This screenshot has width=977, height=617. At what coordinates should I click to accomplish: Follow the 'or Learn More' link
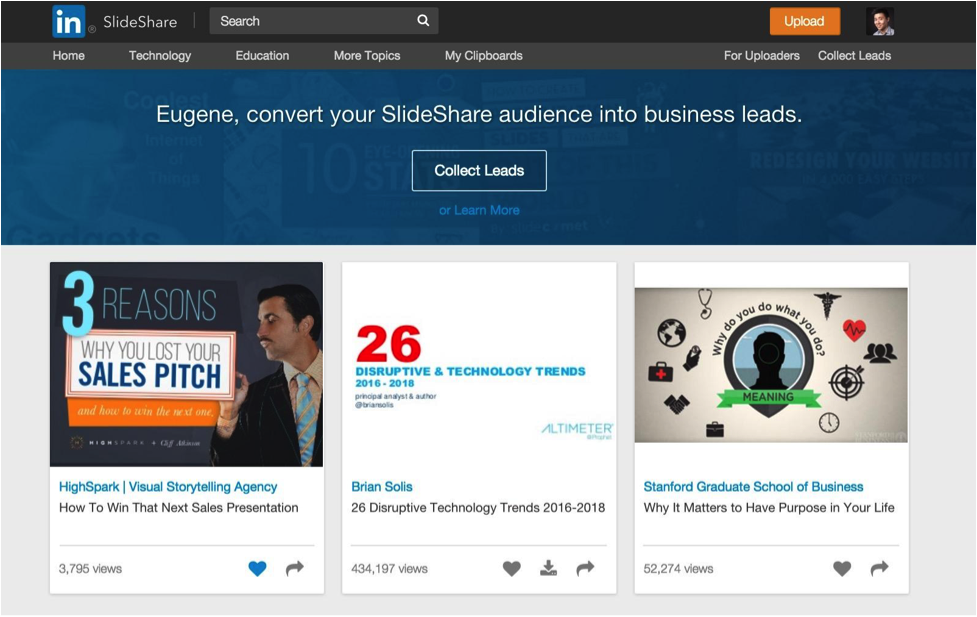pyautogui.click(x=479, y=210)
